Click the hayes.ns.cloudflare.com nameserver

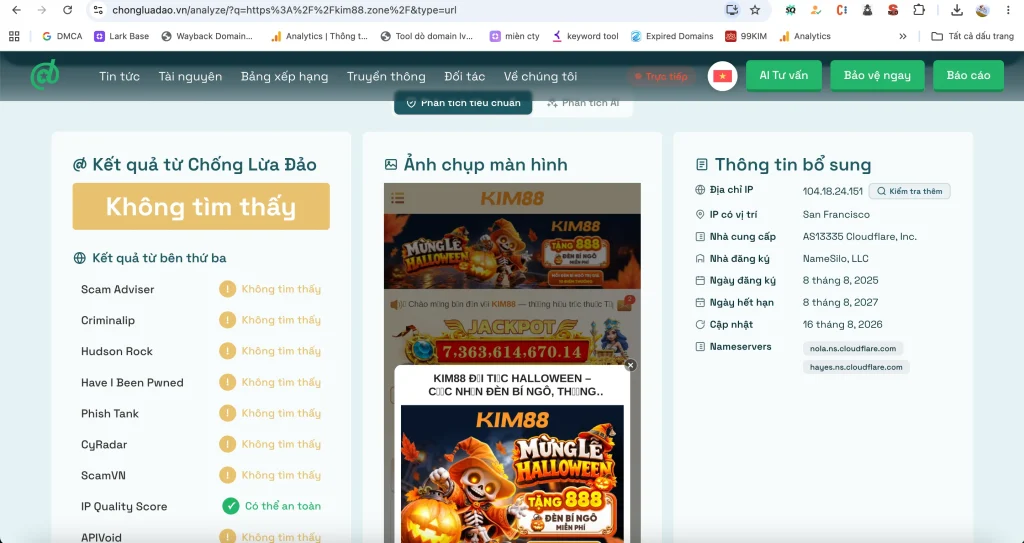coord(856,367)
